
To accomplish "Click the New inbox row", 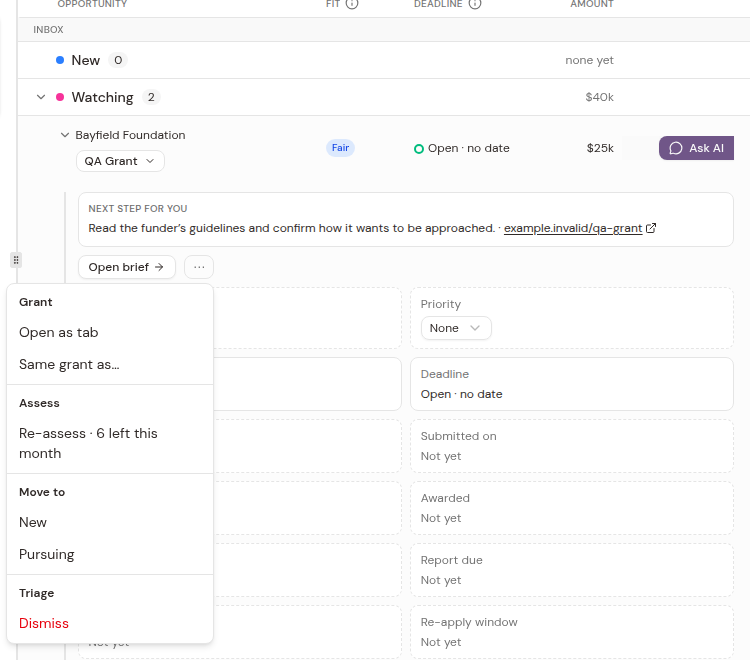I will pos(384,60).
